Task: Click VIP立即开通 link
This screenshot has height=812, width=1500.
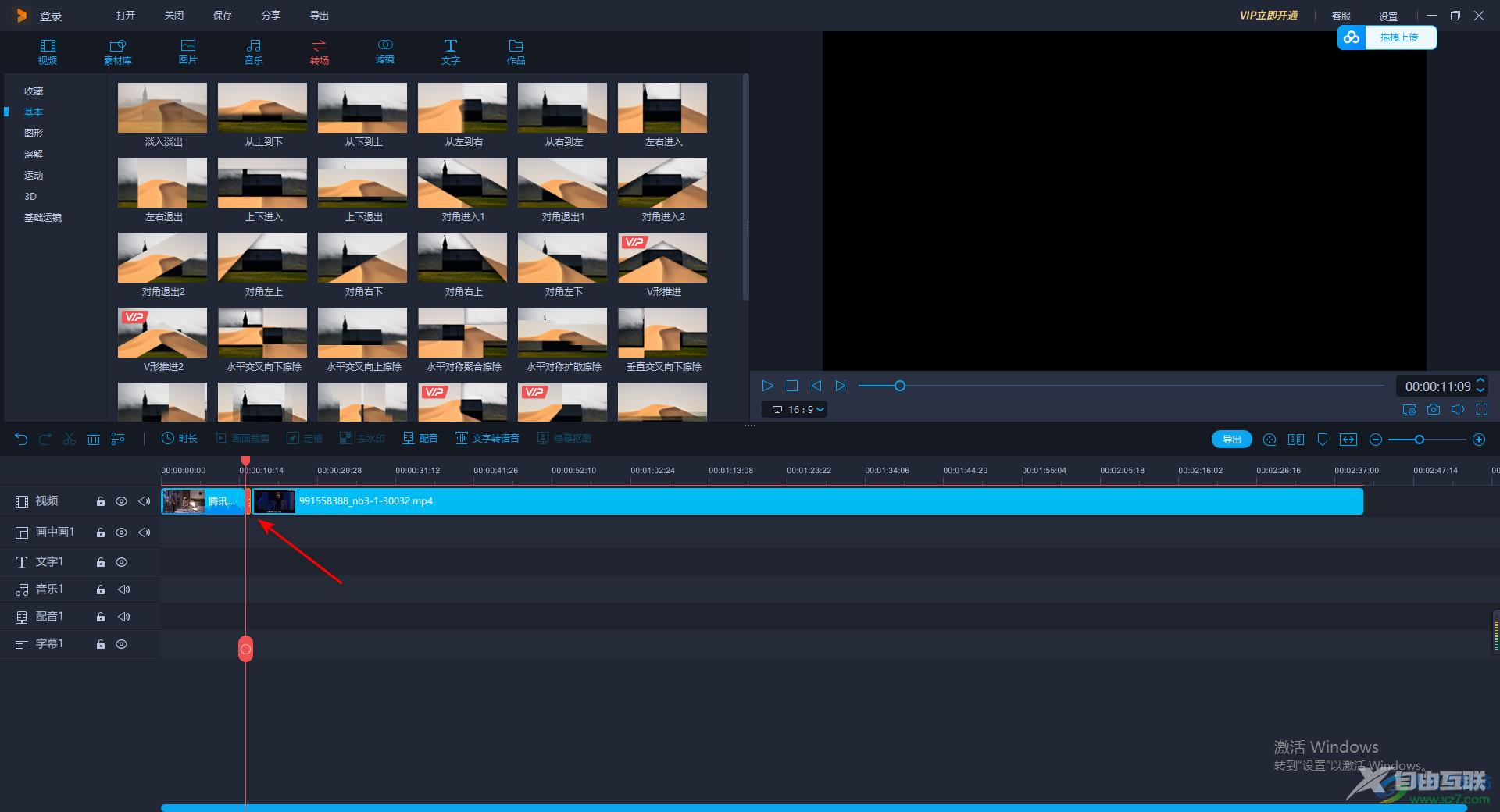Action: pos(1269,16)
